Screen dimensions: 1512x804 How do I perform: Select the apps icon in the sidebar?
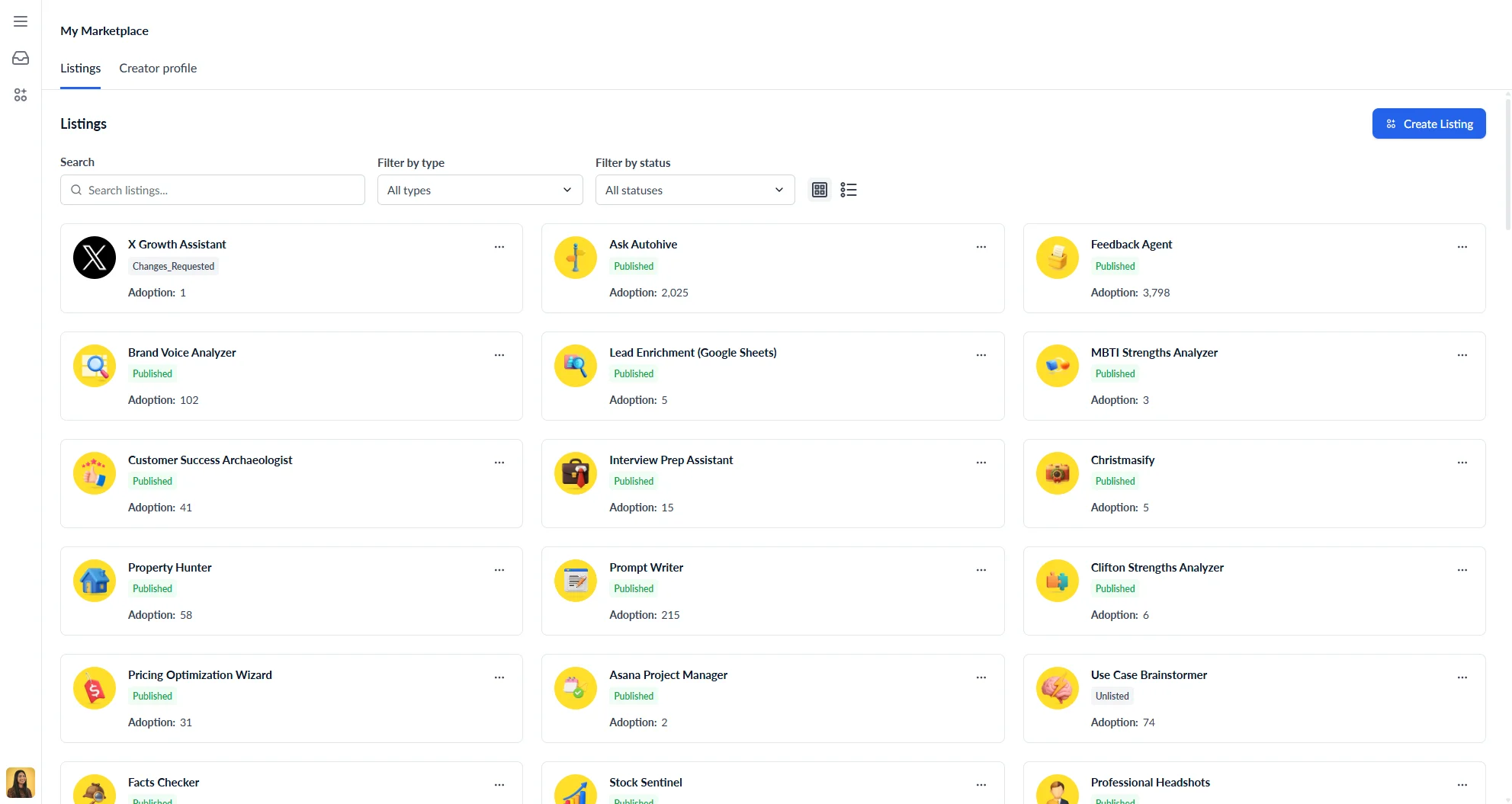tap(20, 94)
